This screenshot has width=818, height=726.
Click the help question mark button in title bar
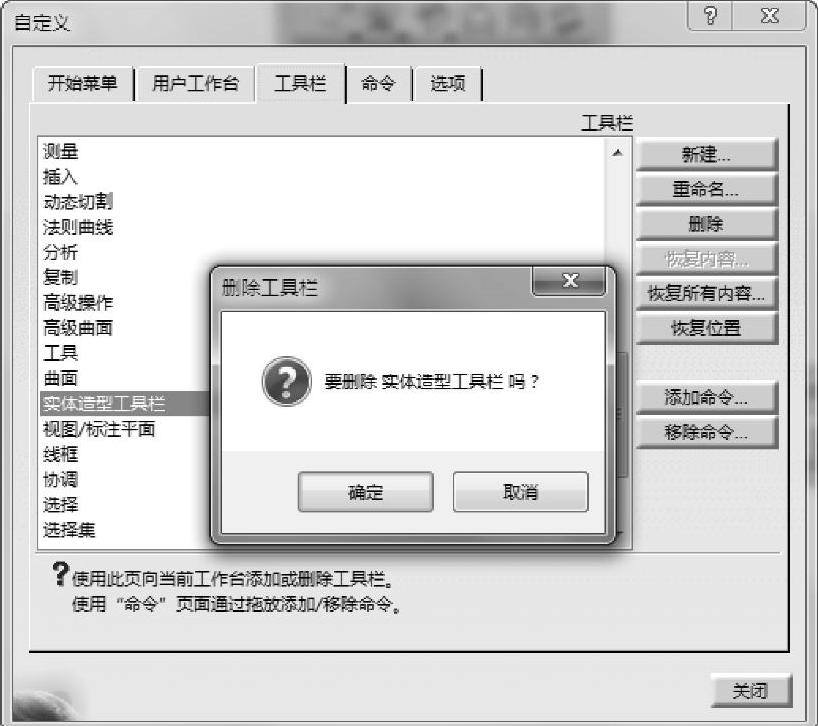coord(710,16)
